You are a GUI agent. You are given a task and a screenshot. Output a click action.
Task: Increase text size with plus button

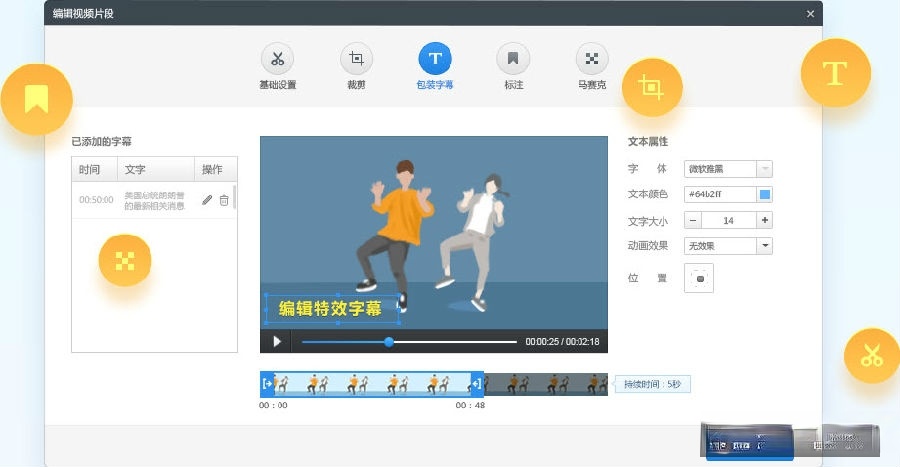click(x=765, y=220)
